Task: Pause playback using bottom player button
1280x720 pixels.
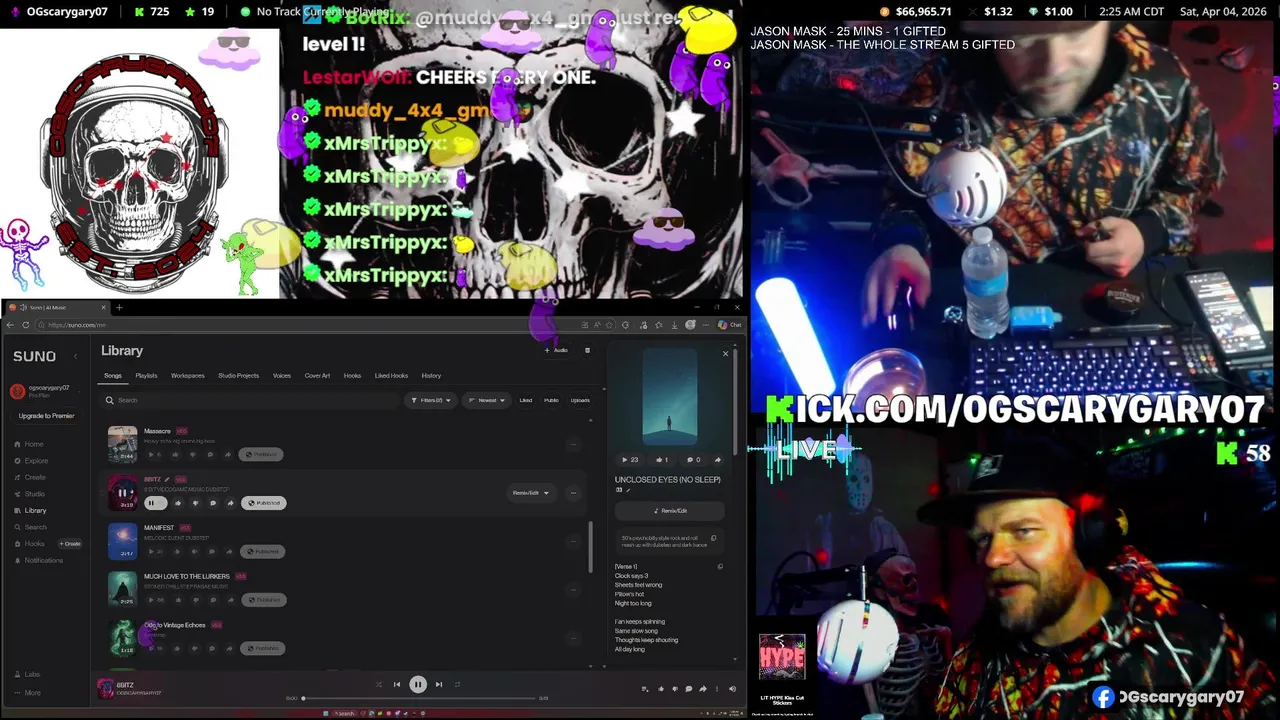Action: 418,684
